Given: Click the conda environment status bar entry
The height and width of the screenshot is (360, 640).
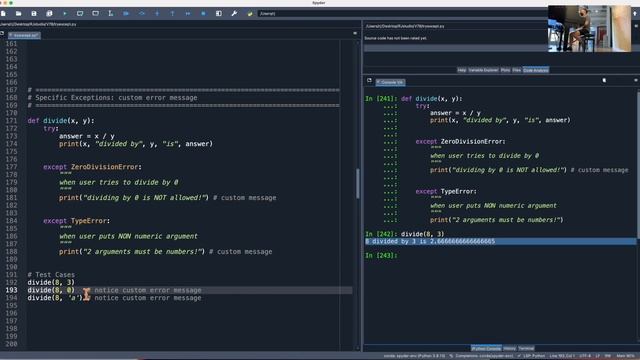Looking at the screenshot, I should click(x=414, y=356).
